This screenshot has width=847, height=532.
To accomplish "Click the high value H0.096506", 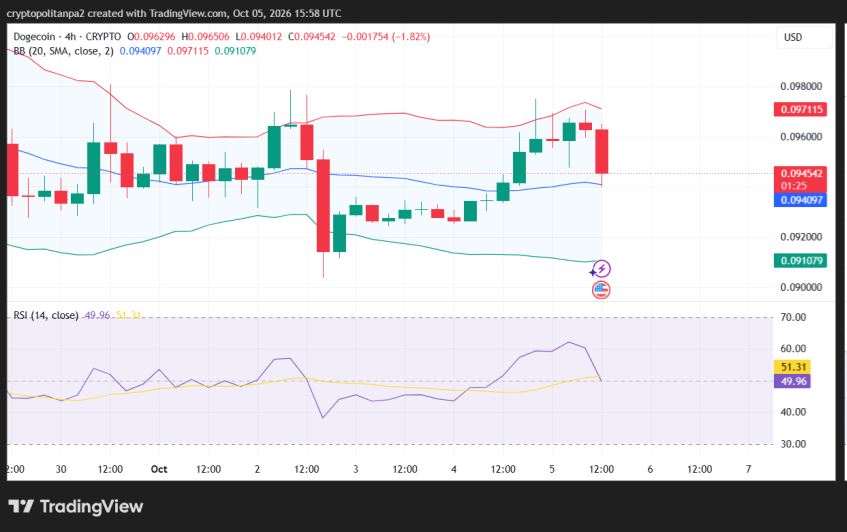I will (x=205, y=37).
